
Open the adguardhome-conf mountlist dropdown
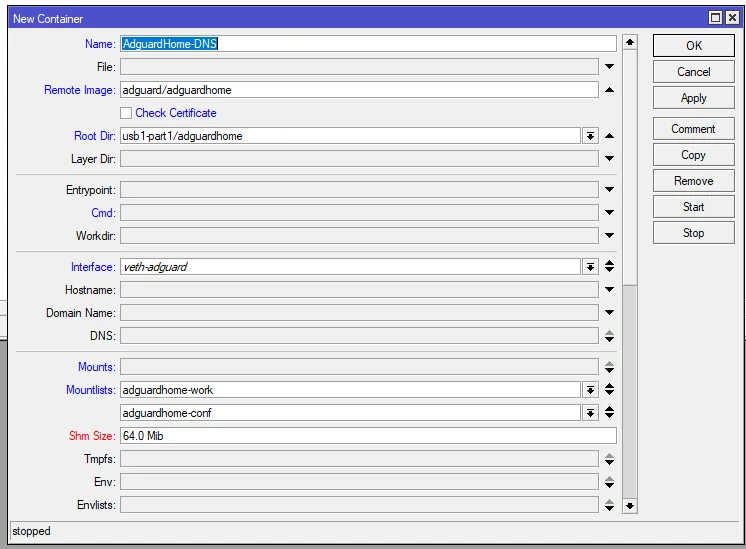[590, 413]
